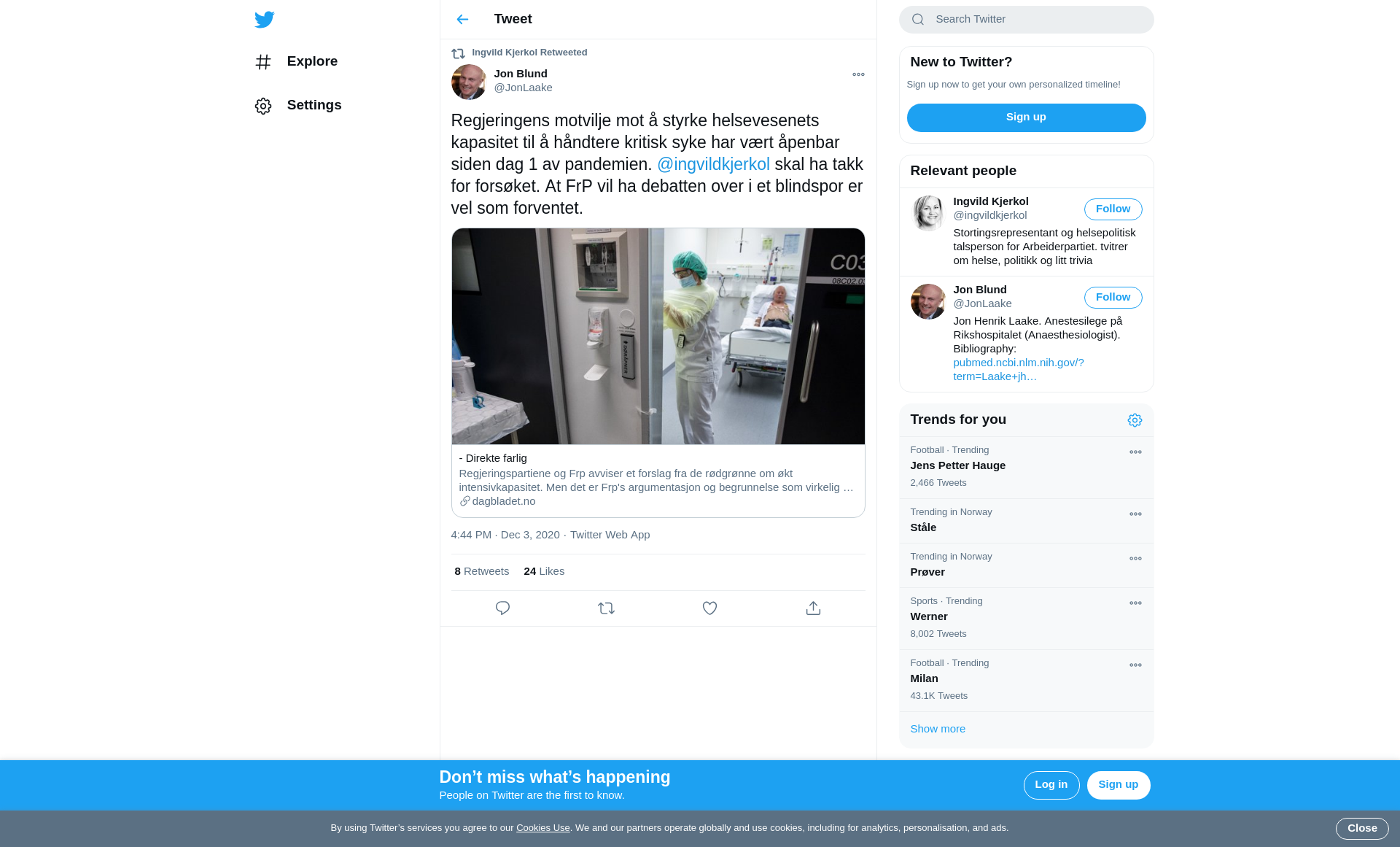Click the Twitter bird logo

click(265, 20)
